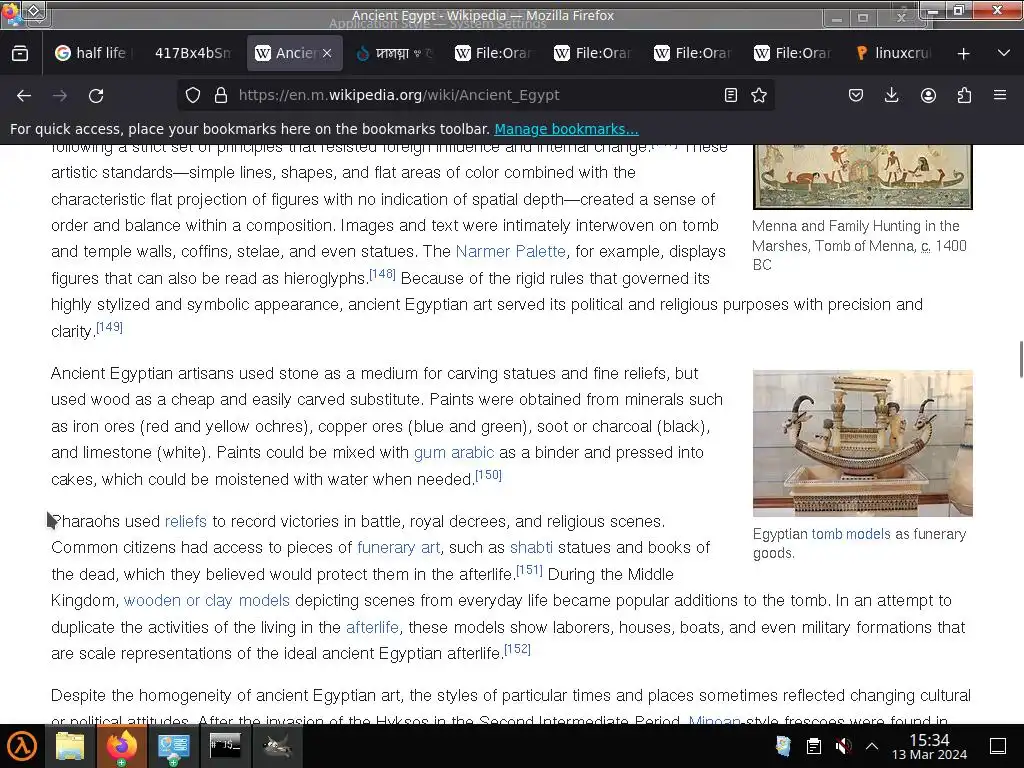Jump to citation 152

point(517,648)
